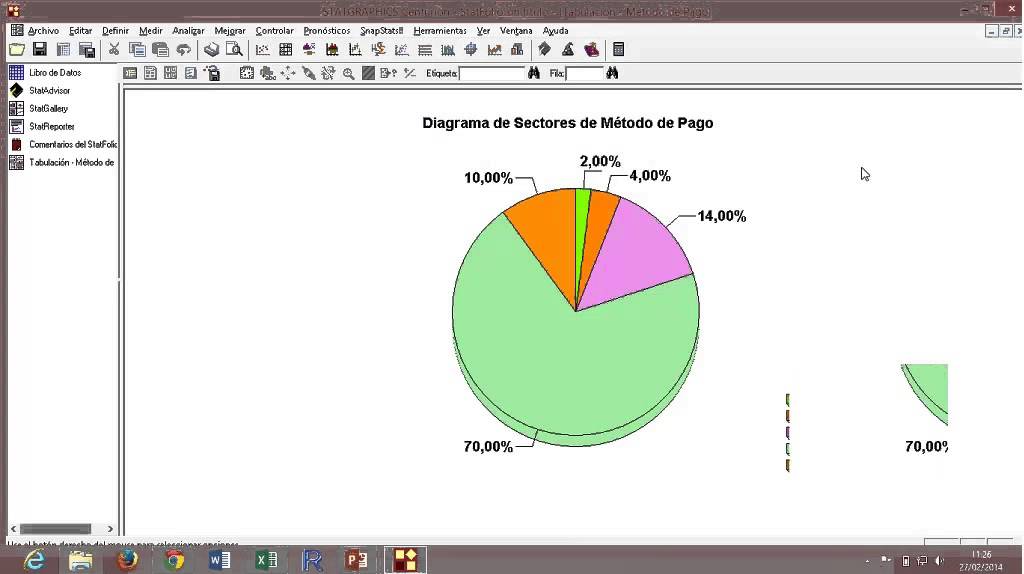1024x574 pixels.
Task: Open Internet Explorer from the taskbar
Action: [x=34, y=560]
